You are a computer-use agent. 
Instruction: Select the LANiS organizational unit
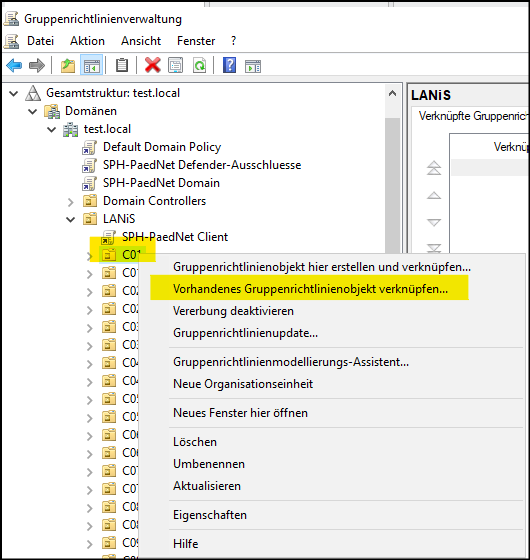click(119, 219)
